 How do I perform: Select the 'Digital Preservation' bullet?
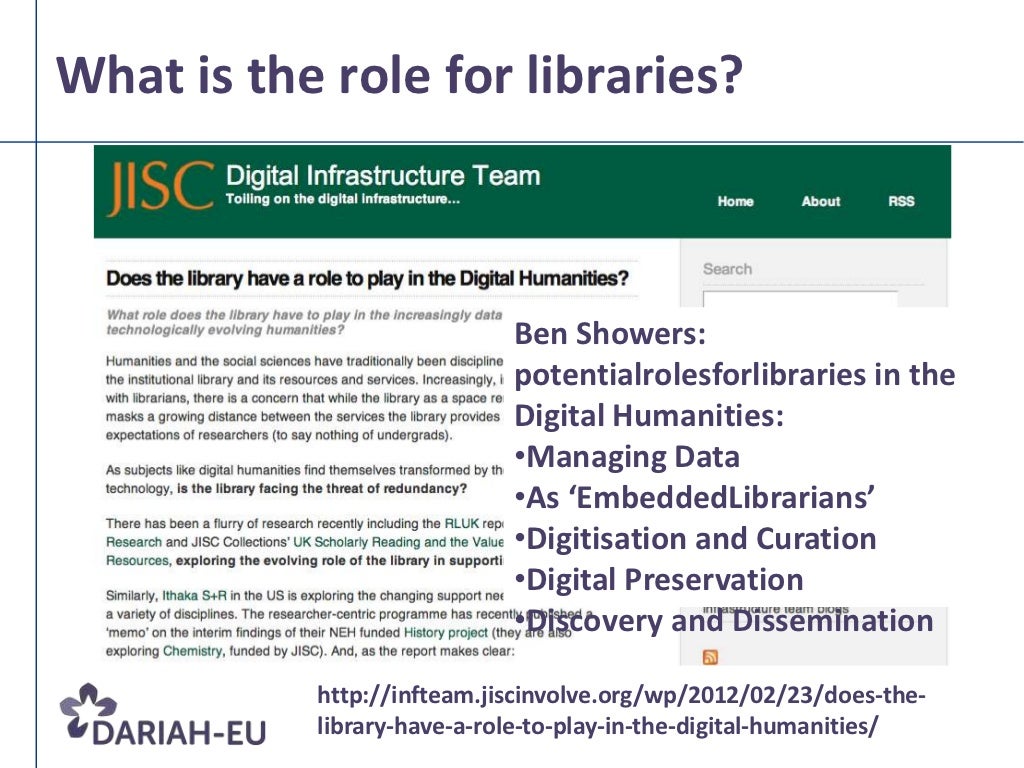[x=659, y=580]
